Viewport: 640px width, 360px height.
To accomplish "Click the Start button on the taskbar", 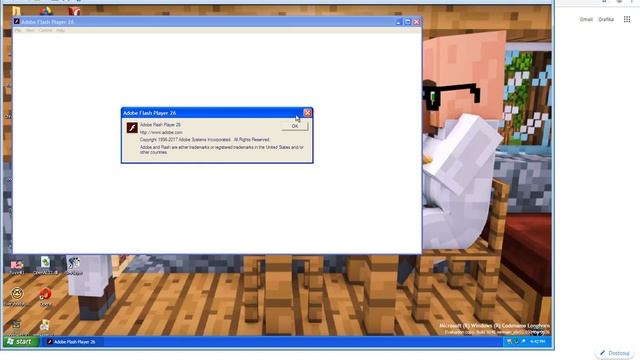I will click(x=20, y=342).
